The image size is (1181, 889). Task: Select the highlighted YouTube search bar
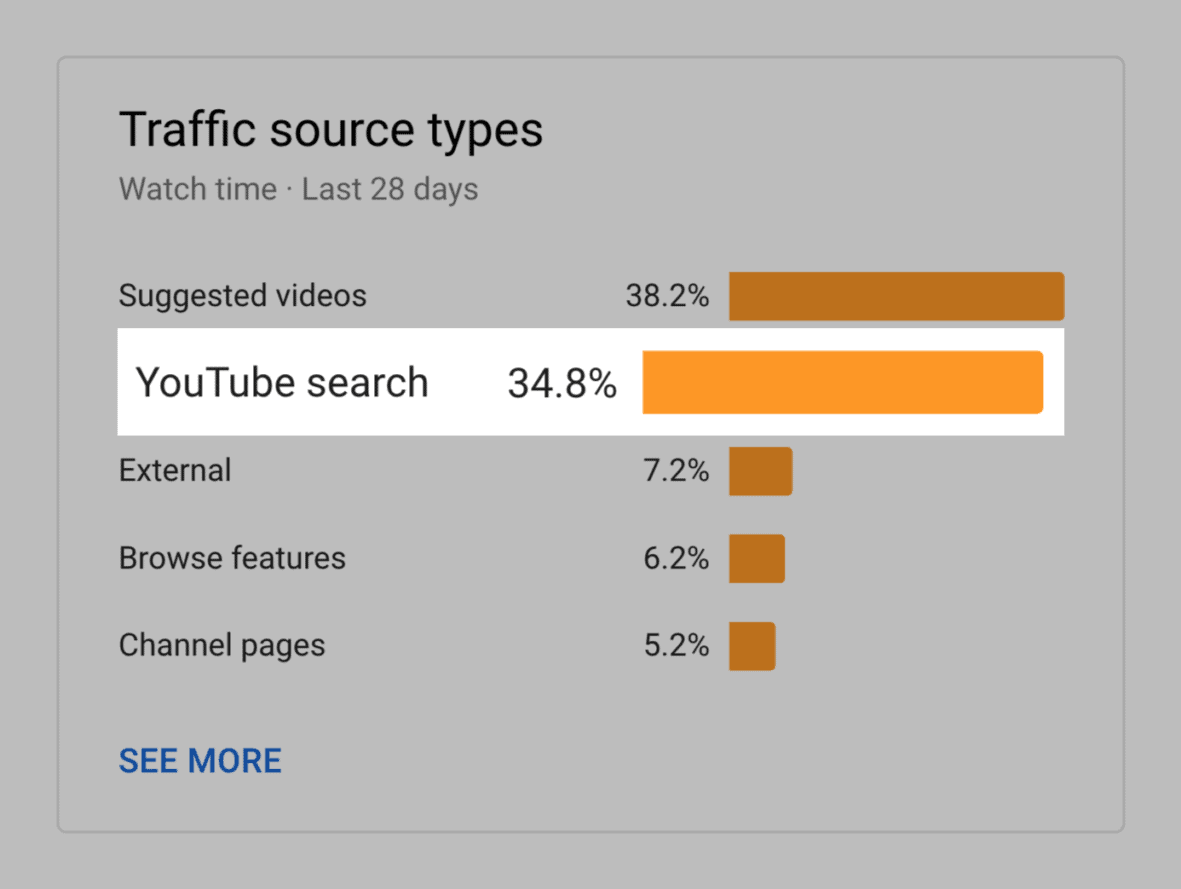tap(843, 382)
